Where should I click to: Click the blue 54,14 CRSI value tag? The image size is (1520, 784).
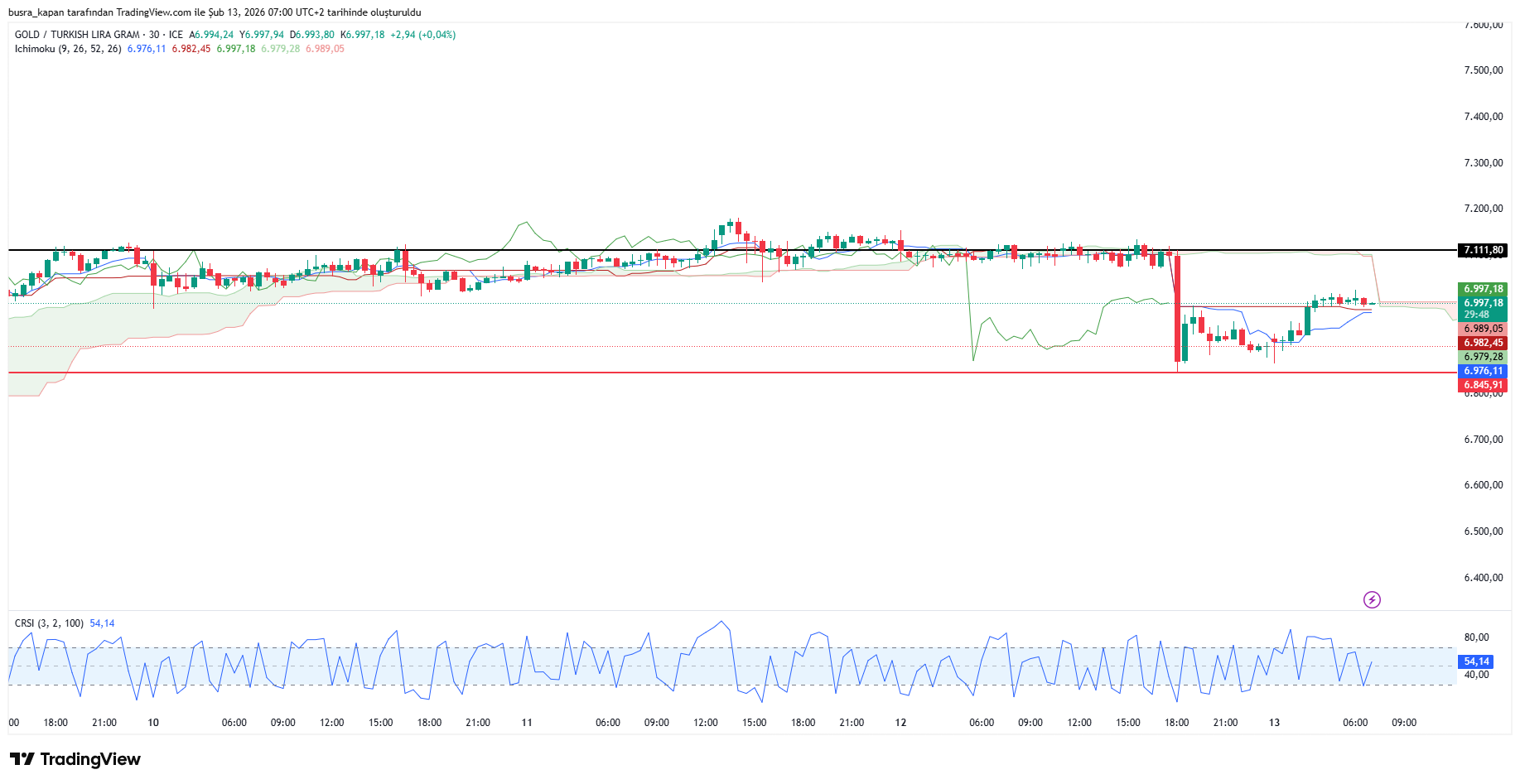click(1476, 661)
